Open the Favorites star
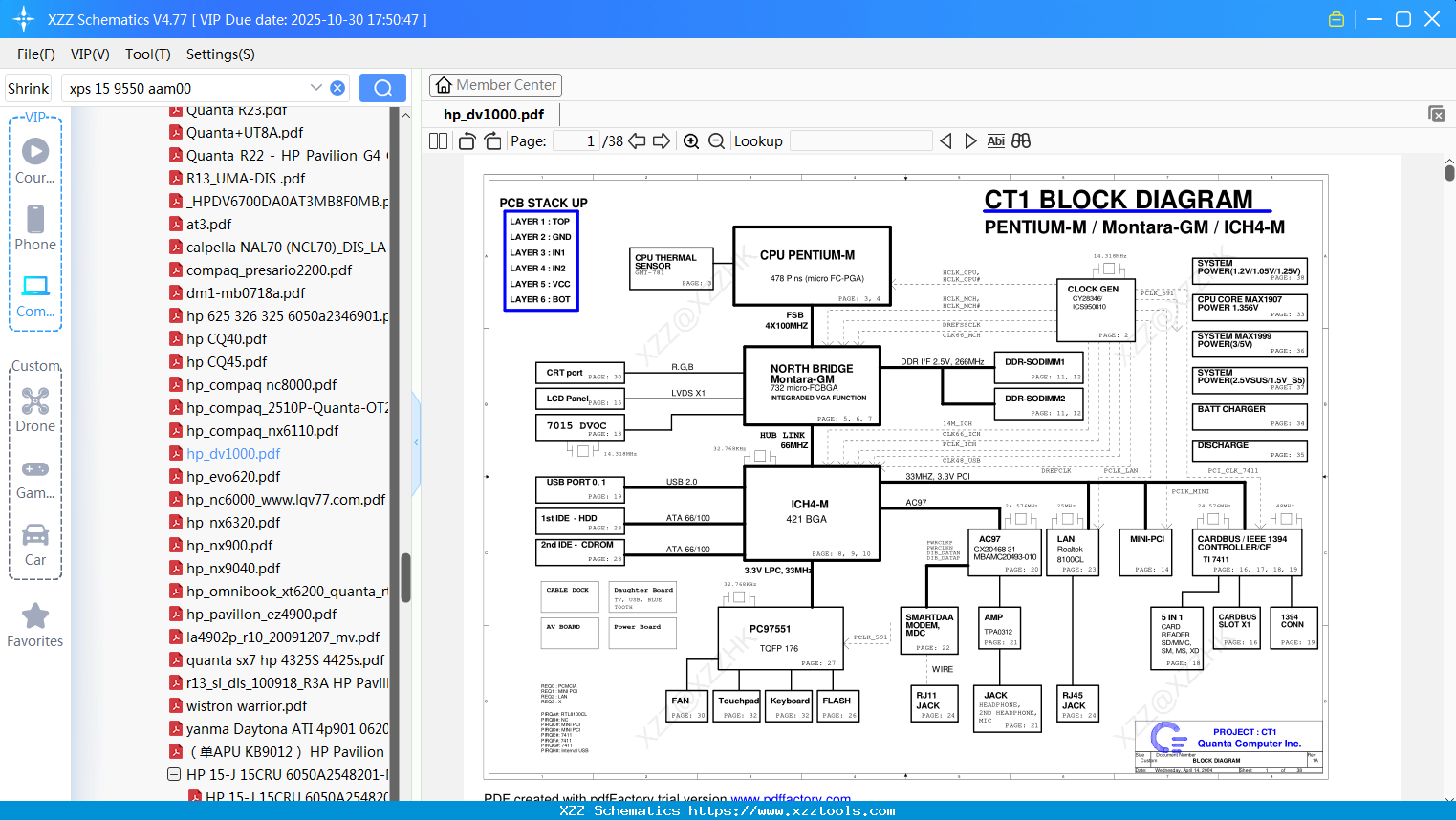Viewport: 1456px width, 820px height. click(35, 626)
